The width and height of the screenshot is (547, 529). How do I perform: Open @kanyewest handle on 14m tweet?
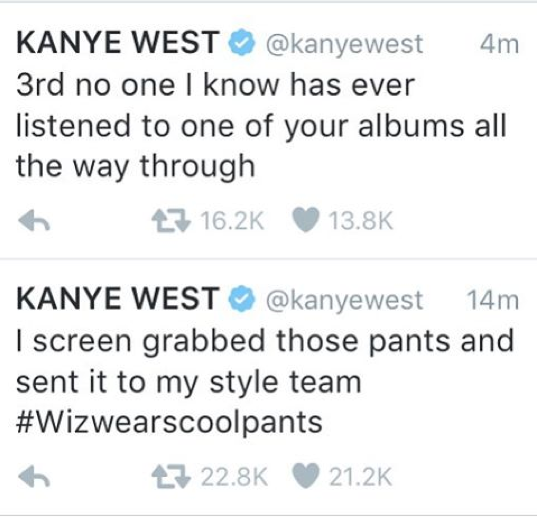pos(345,300)
